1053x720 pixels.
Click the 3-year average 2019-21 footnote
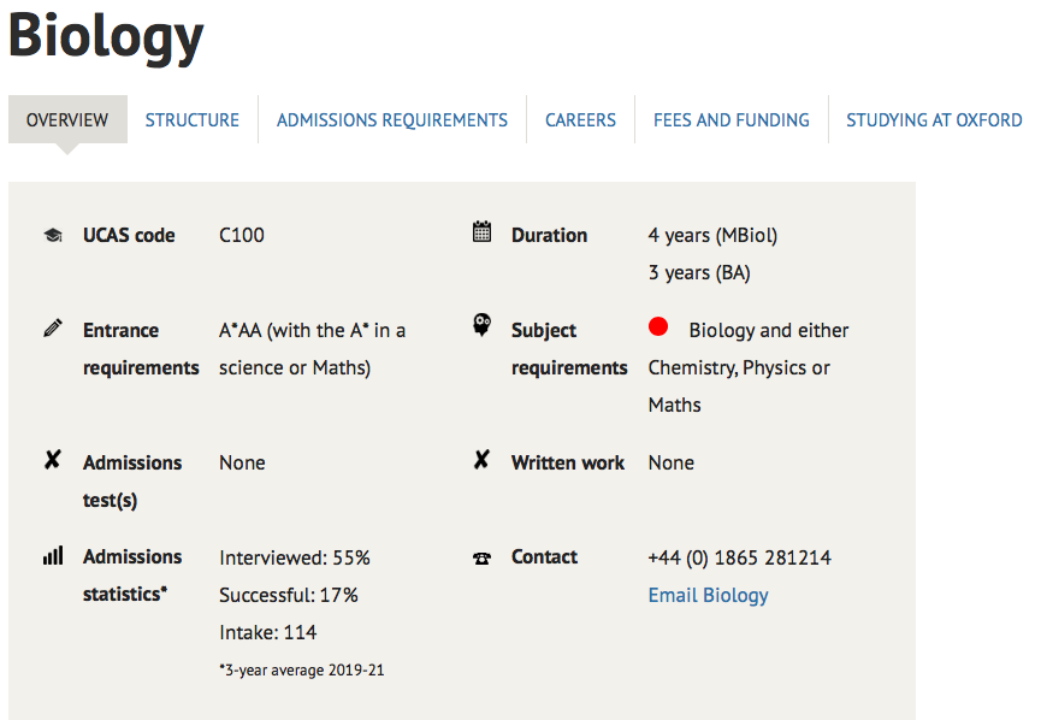(302, 670)
